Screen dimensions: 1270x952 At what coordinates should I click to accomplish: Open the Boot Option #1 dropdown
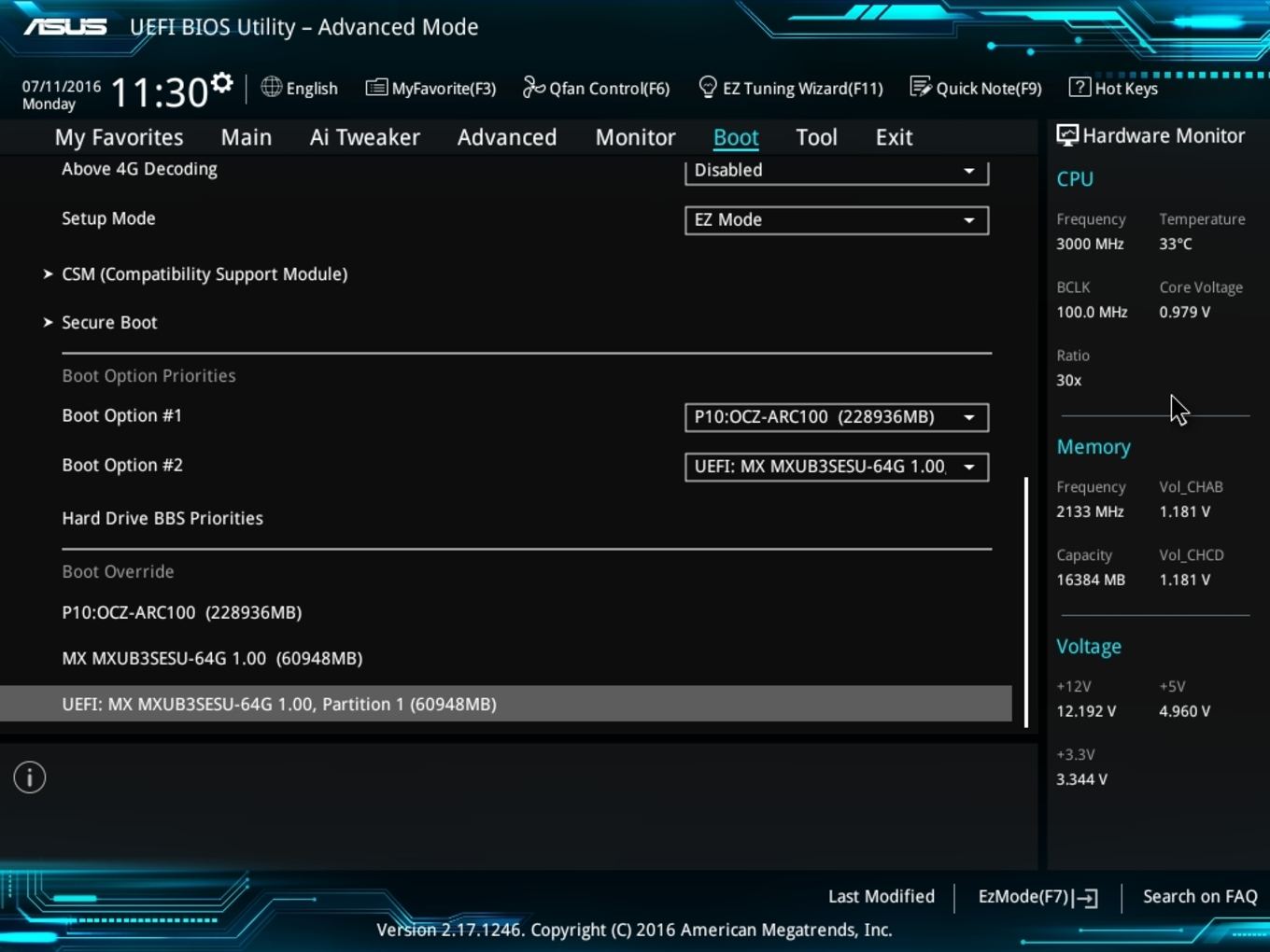837,417
